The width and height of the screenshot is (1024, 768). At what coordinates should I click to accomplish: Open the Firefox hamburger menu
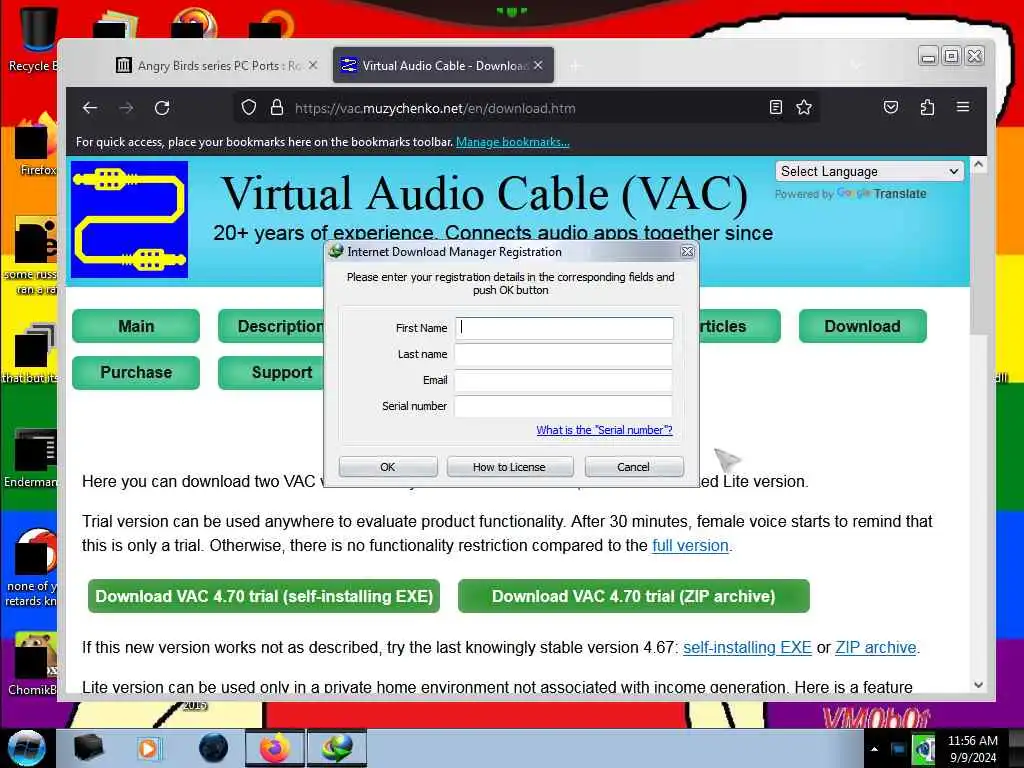963,107
